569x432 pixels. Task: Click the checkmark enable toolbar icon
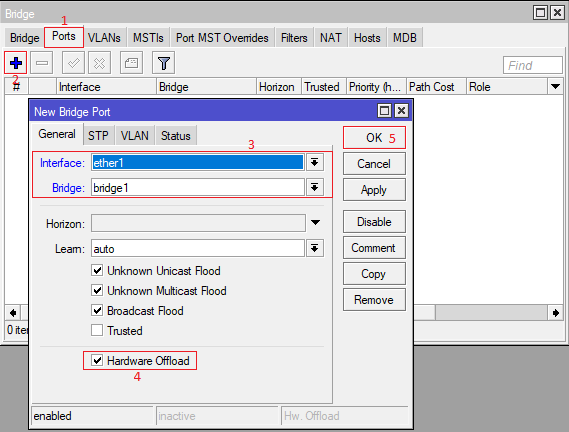(73, 63)
